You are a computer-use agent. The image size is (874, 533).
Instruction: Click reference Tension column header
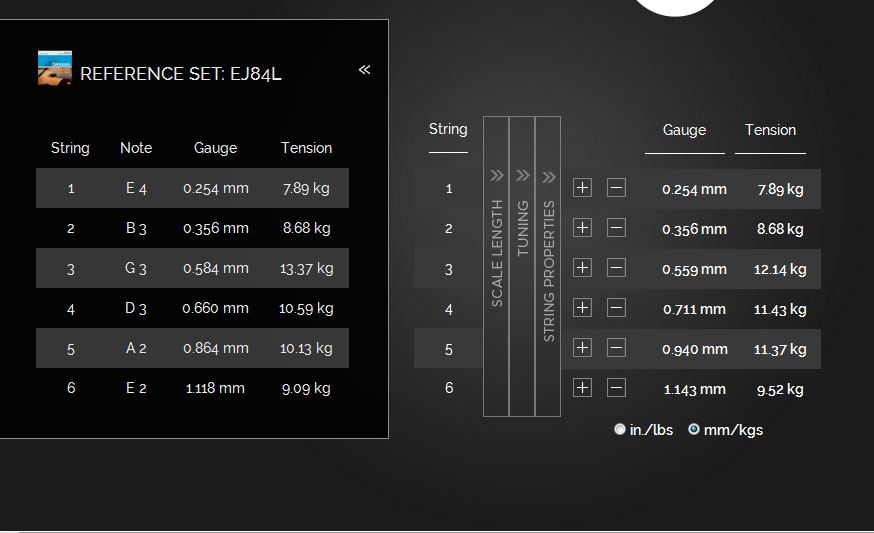pos(306,148)
